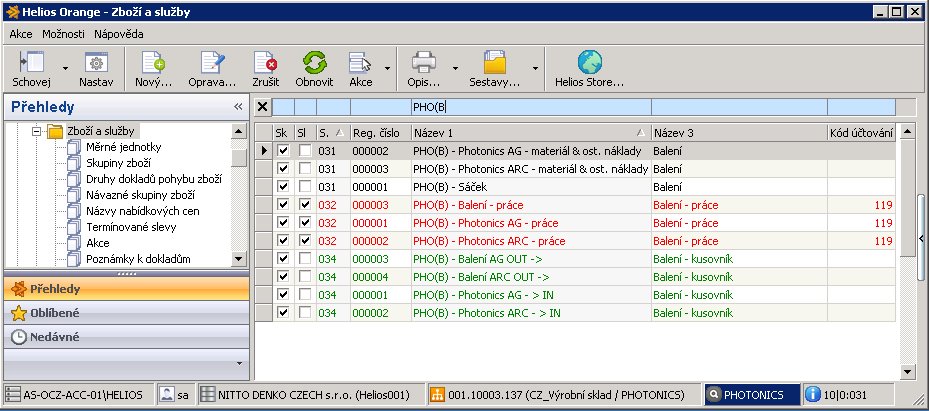Click the database grid icon by NITTO DENKO
This screenshot has width=929, height=411.
[207, 394]
